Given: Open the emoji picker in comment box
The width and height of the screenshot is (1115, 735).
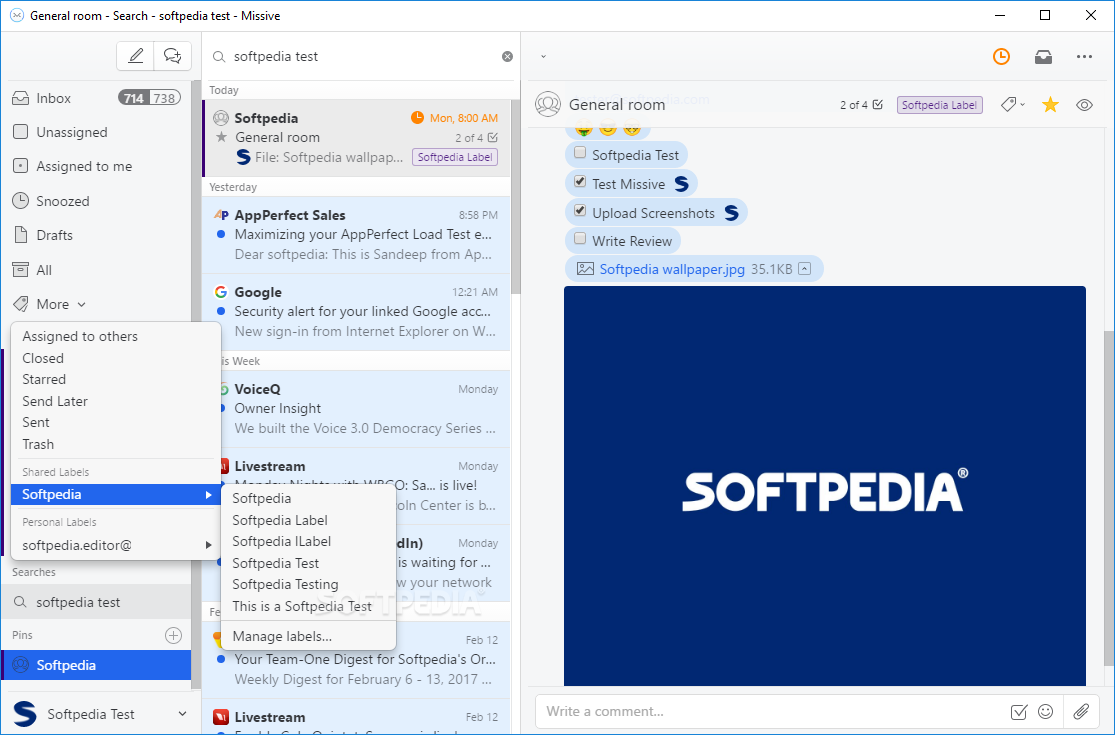Looking at the screenshot, I should 1045,712.
